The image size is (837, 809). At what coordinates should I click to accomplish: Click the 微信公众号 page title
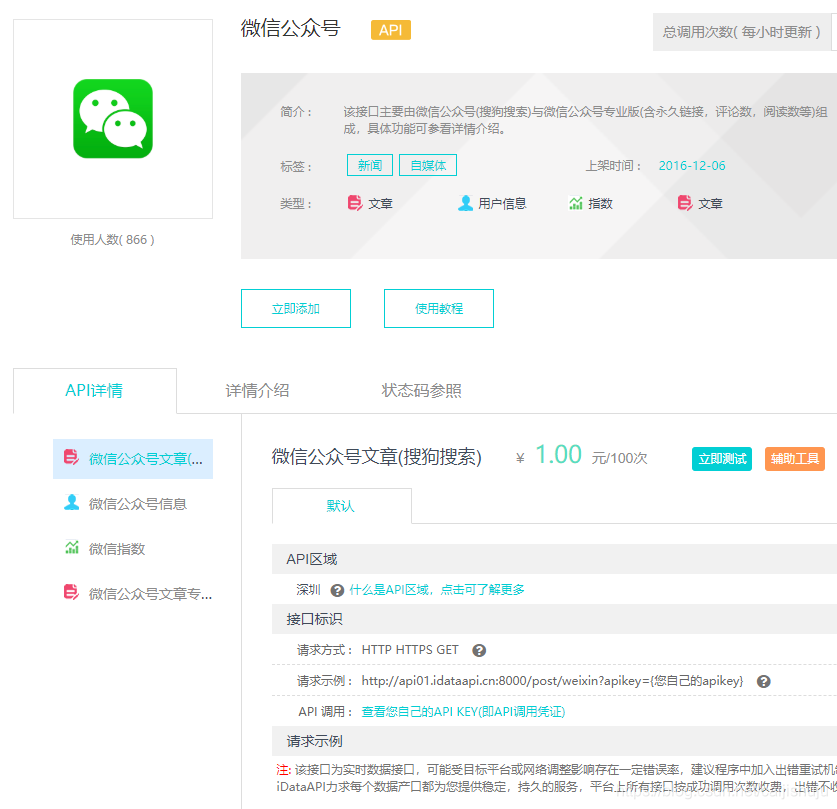(290, 28)
